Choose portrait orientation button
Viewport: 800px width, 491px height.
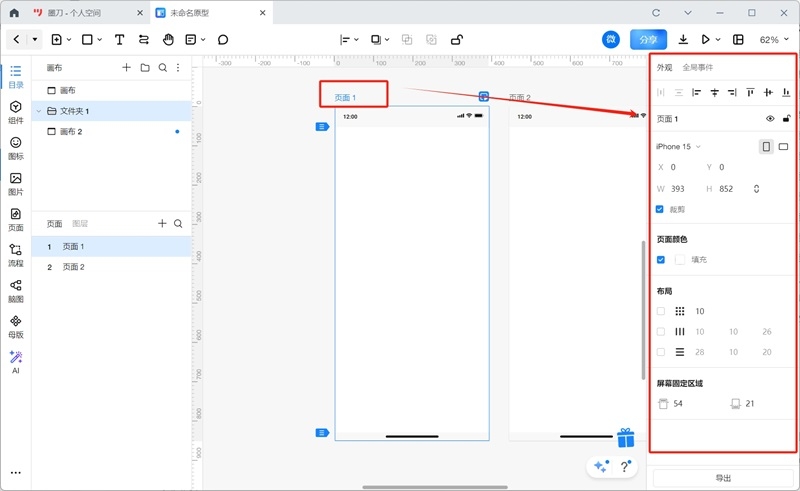click(766, 146)
